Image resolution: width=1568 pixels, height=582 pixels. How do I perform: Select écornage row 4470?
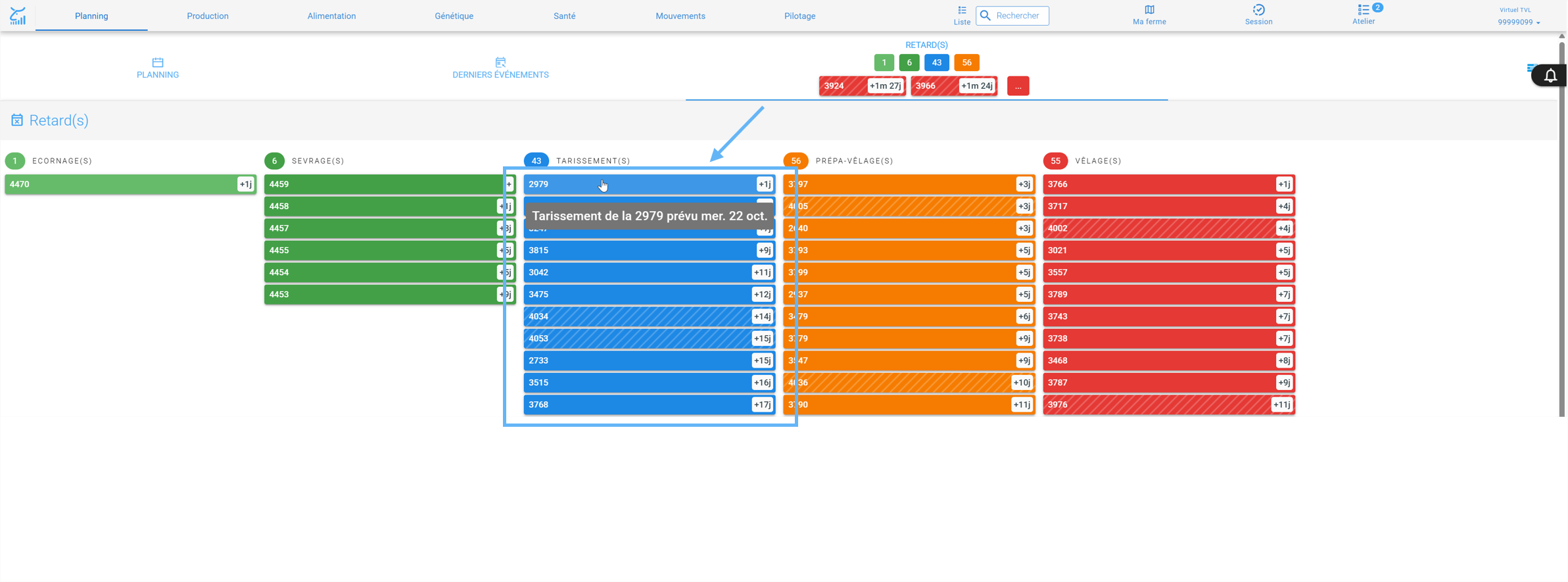click(130, 184)
